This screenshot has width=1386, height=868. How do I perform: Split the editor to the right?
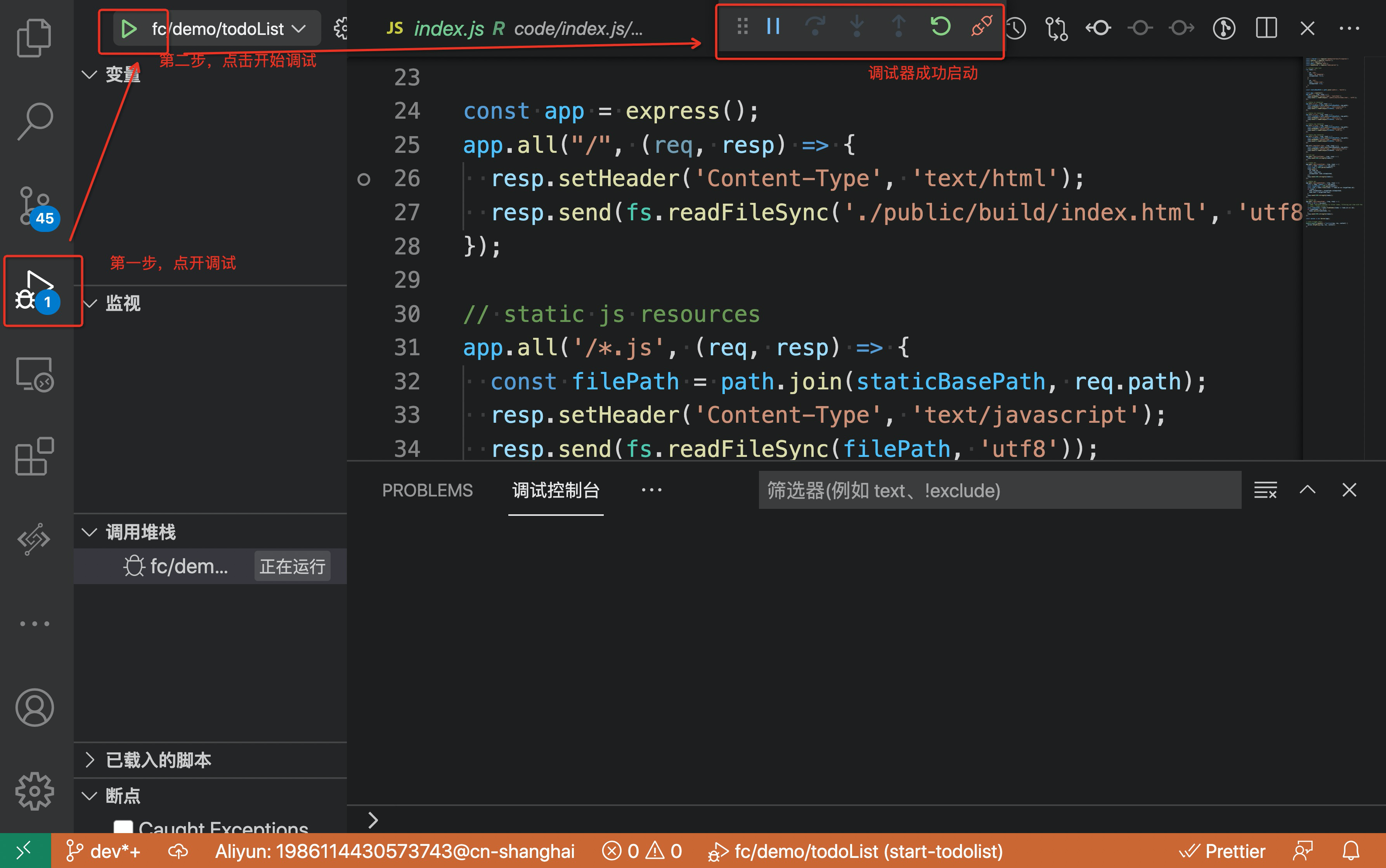tap(1265, 28)
